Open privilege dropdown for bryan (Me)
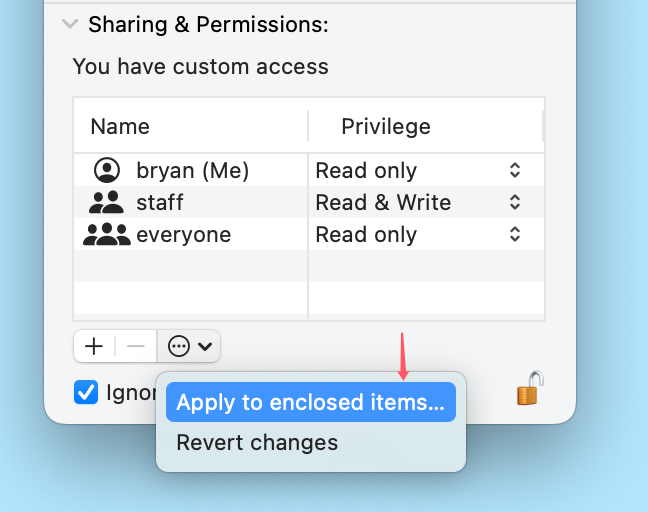The height and width of the screenshot is (512, 648). coord(514,170)
